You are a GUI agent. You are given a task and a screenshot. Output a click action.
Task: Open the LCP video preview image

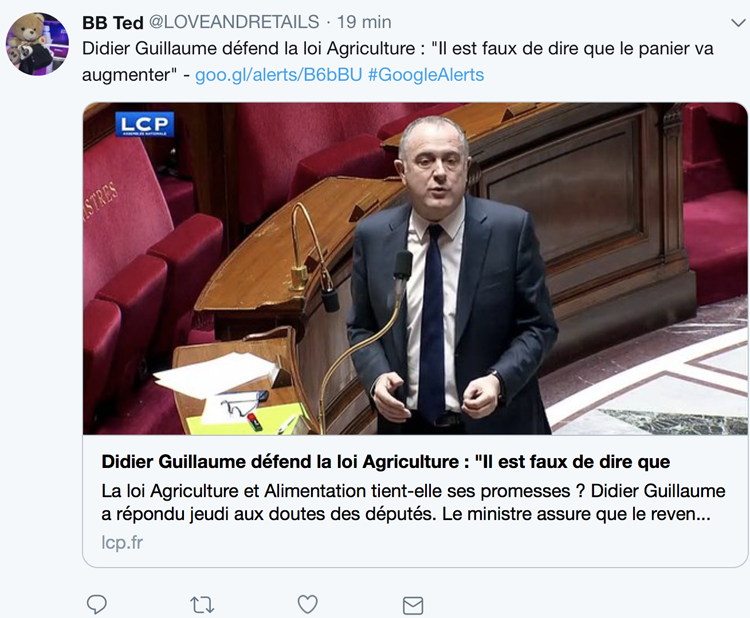[415, 269]
